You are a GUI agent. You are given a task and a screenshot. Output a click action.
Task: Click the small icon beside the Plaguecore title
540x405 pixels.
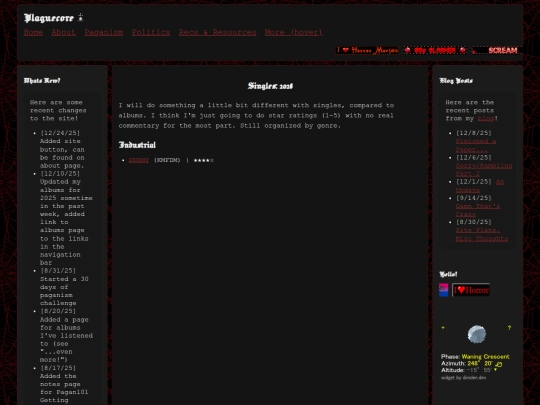[81, 17]
